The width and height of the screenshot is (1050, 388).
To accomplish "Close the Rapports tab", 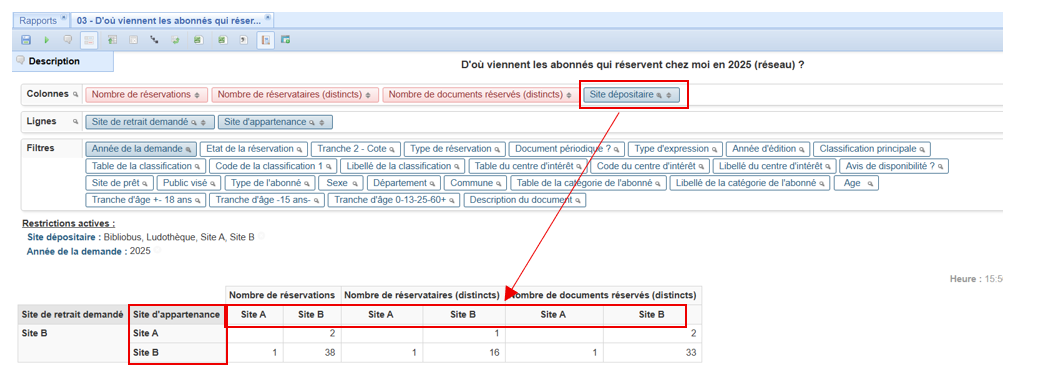I will point(64,17).
